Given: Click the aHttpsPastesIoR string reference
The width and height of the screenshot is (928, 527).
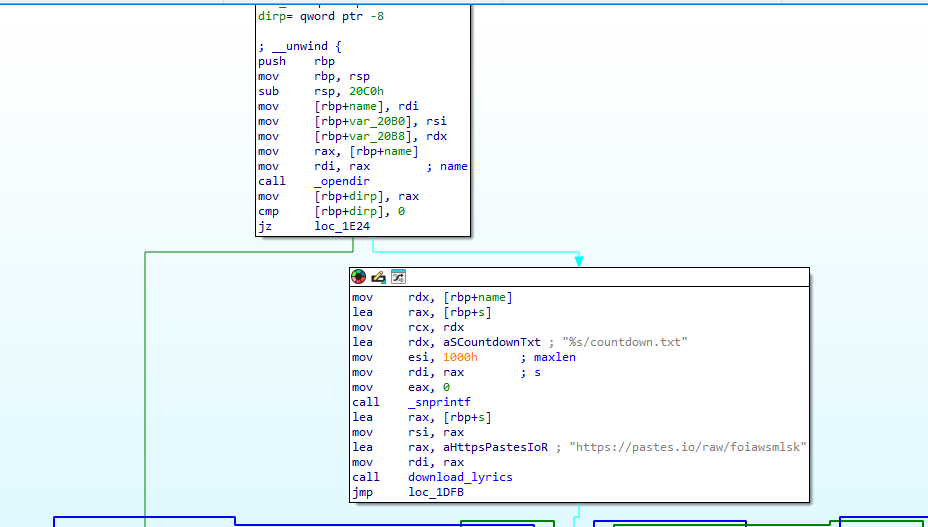Looking at the screenshot, I should click(495, 447).
